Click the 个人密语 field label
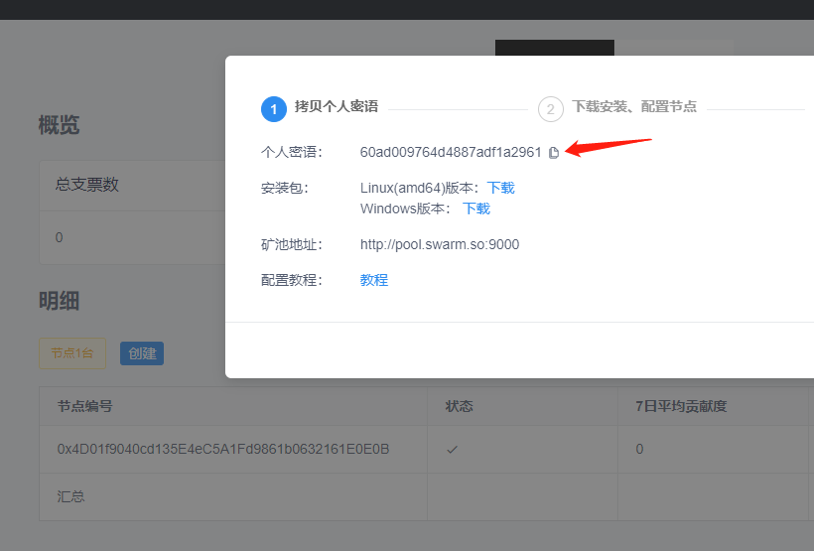This screenshot has width=814, height=551. [291, 152]
